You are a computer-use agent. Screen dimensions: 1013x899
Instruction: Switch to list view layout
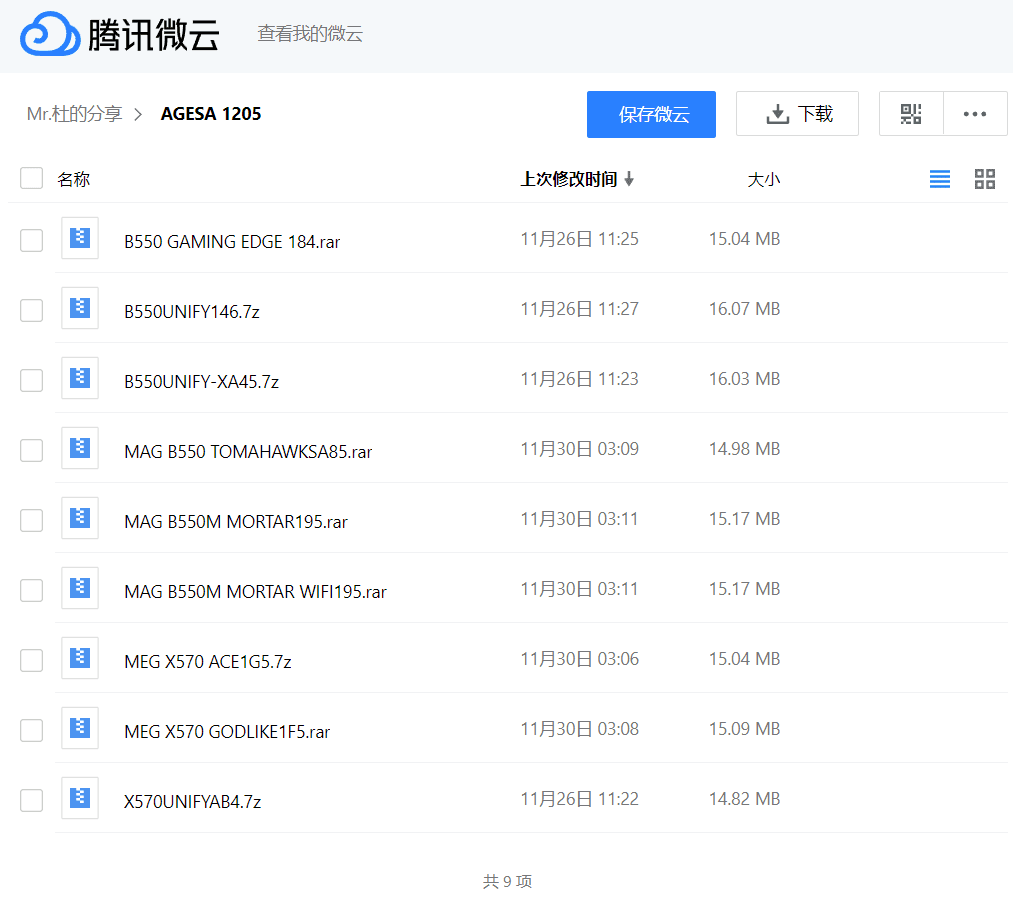click(939, 179)
